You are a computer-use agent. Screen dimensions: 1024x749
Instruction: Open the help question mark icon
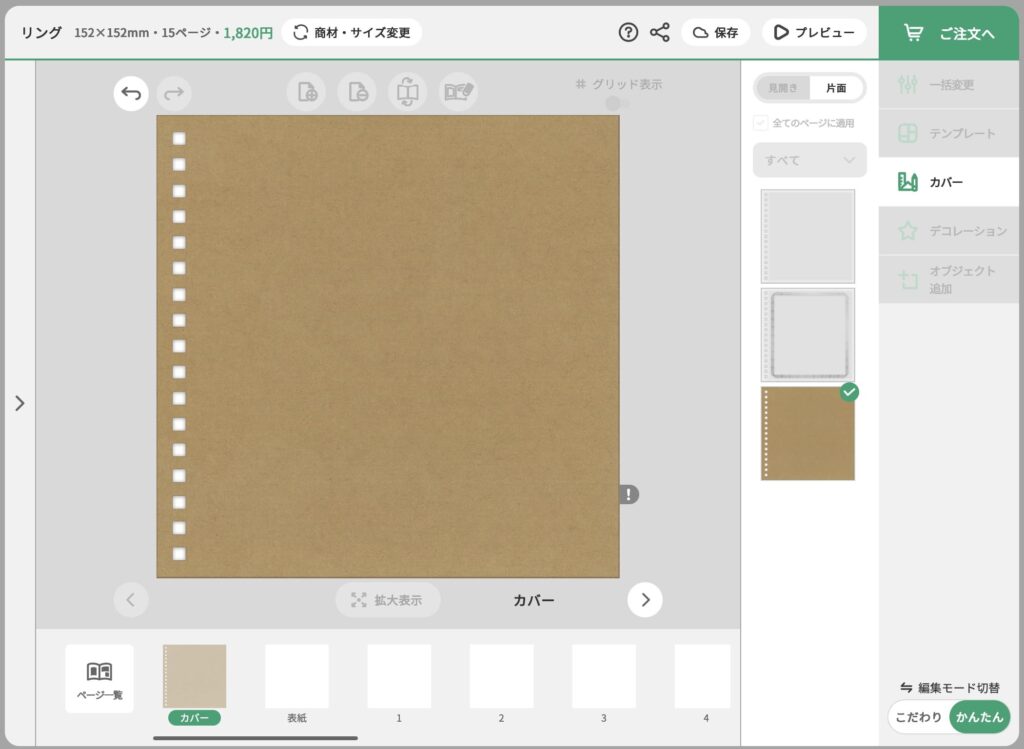click(x=628, y=32)
